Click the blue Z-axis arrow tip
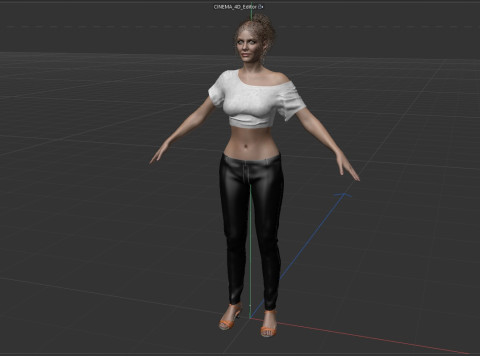480x360 pixels. coord(344,194)
